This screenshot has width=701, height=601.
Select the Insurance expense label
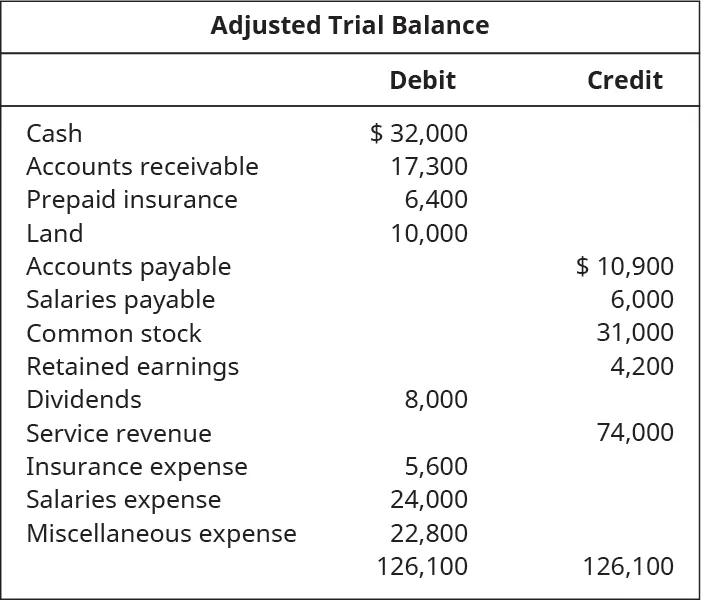(x=136, y=466)
